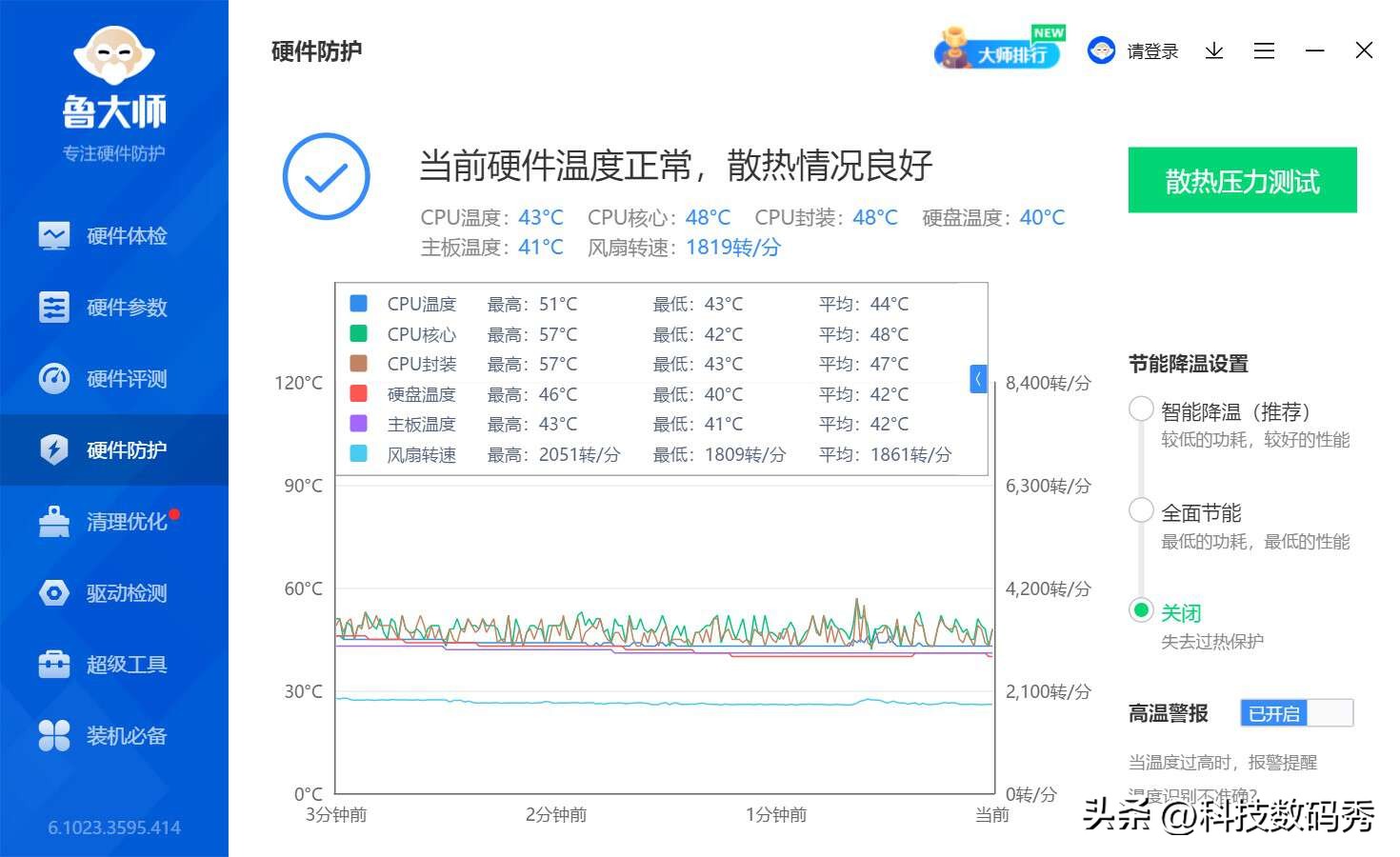Screen dimensions: 1400x857
Task: Select 全面节能 radio option
Action: 1141,510
